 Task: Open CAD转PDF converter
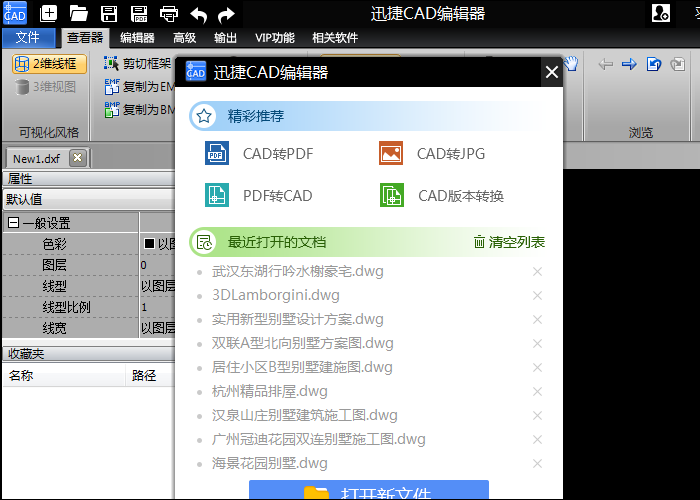(x=259, y=154)
